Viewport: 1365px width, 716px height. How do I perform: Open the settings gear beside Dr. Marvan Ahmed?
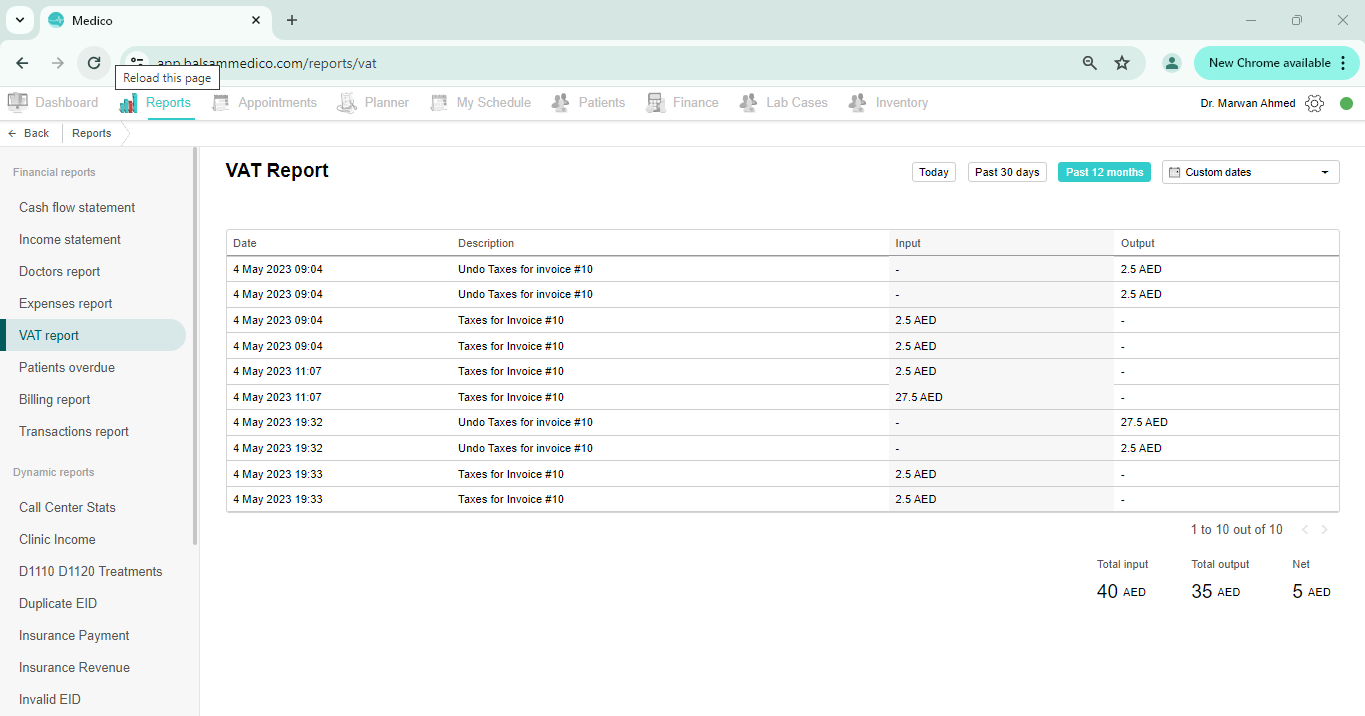[x=1315, y=103]
